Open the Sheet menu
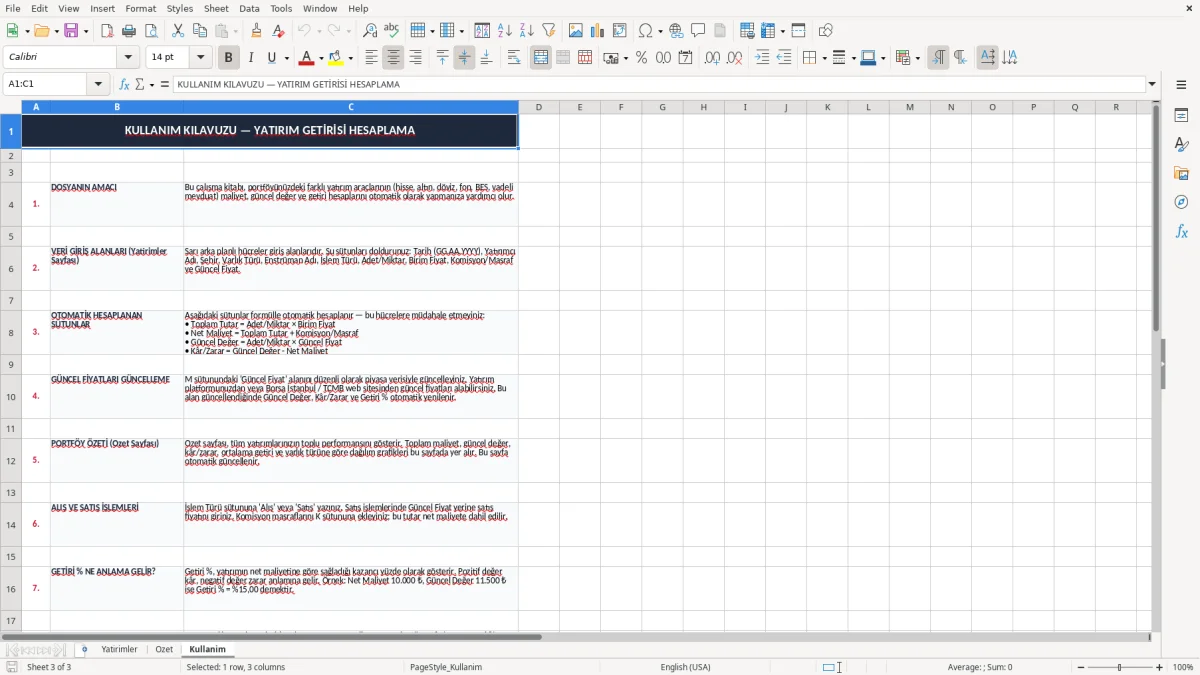The width and height of the screenshot is (1200, 675). [x=216, y=8]
